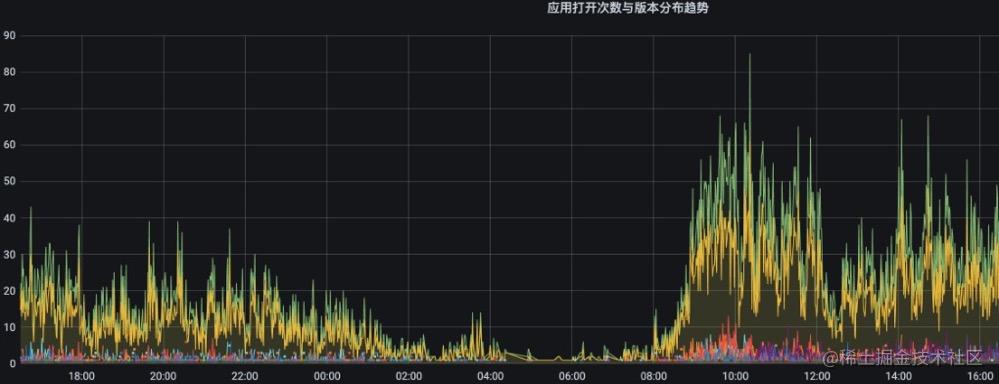This screenshot has height=384, width=999.
Task: Click the y-axis value 20
Action: pyautogui.click(x=9, y=290)
